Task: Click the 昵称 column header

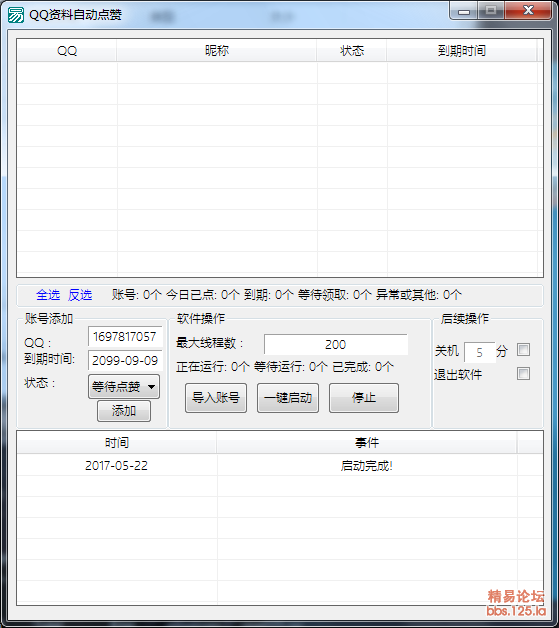Action: pos(217,50)
